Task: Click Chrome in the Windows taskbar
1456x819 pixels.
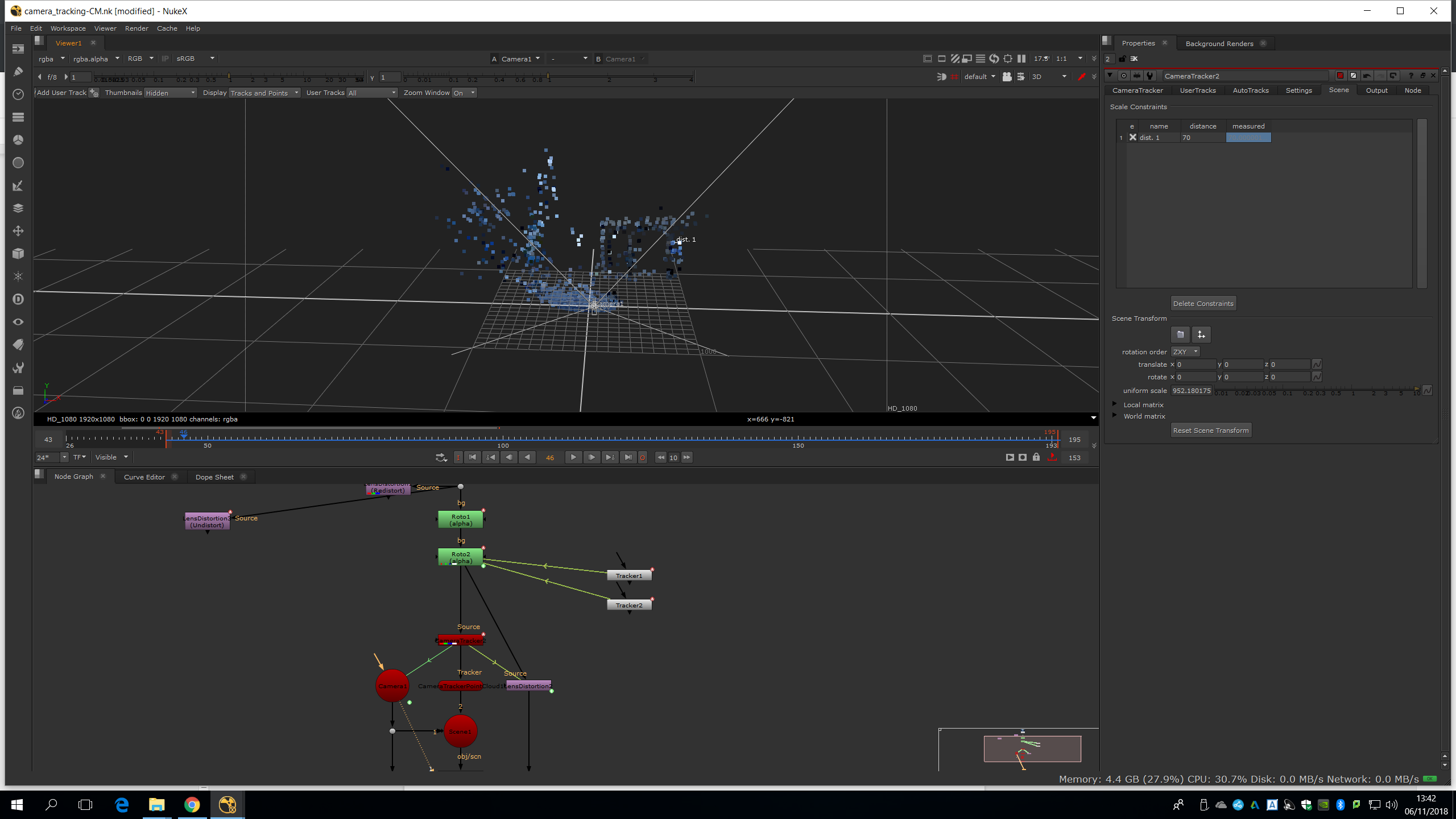Action: pos(192,805)
